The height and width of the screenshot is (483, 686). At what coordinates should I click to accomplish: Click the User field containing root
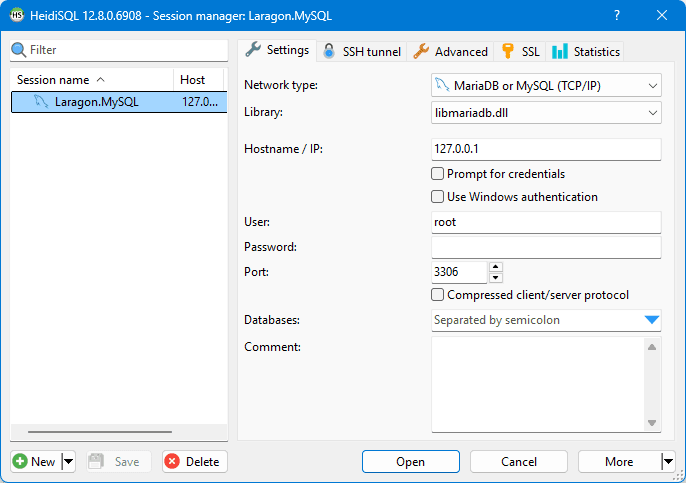click(x=546, y=222)
